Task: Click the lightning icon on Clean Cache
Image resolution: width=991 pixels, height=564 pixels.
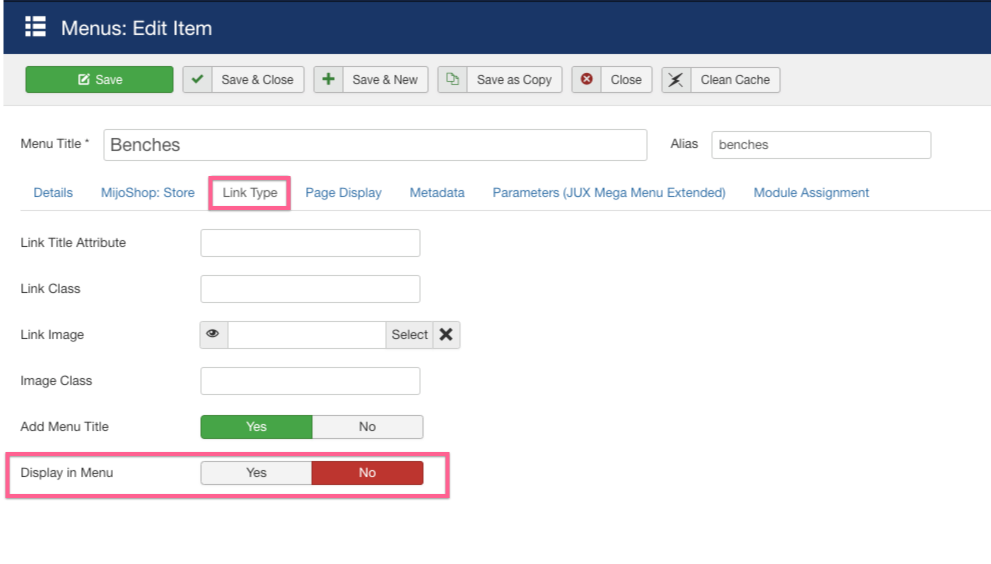Action: click(x=676, y=80)
